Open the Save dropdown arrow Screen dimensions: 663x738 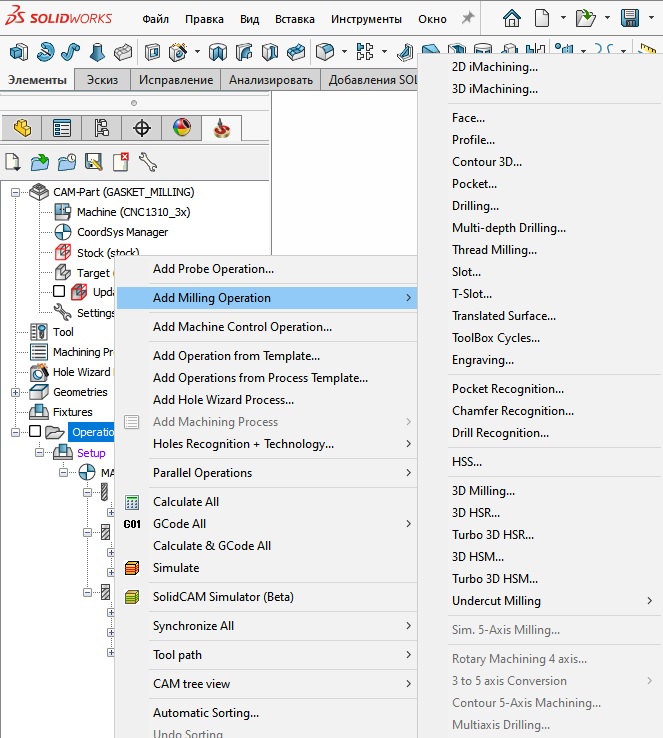tap(651, 18)
